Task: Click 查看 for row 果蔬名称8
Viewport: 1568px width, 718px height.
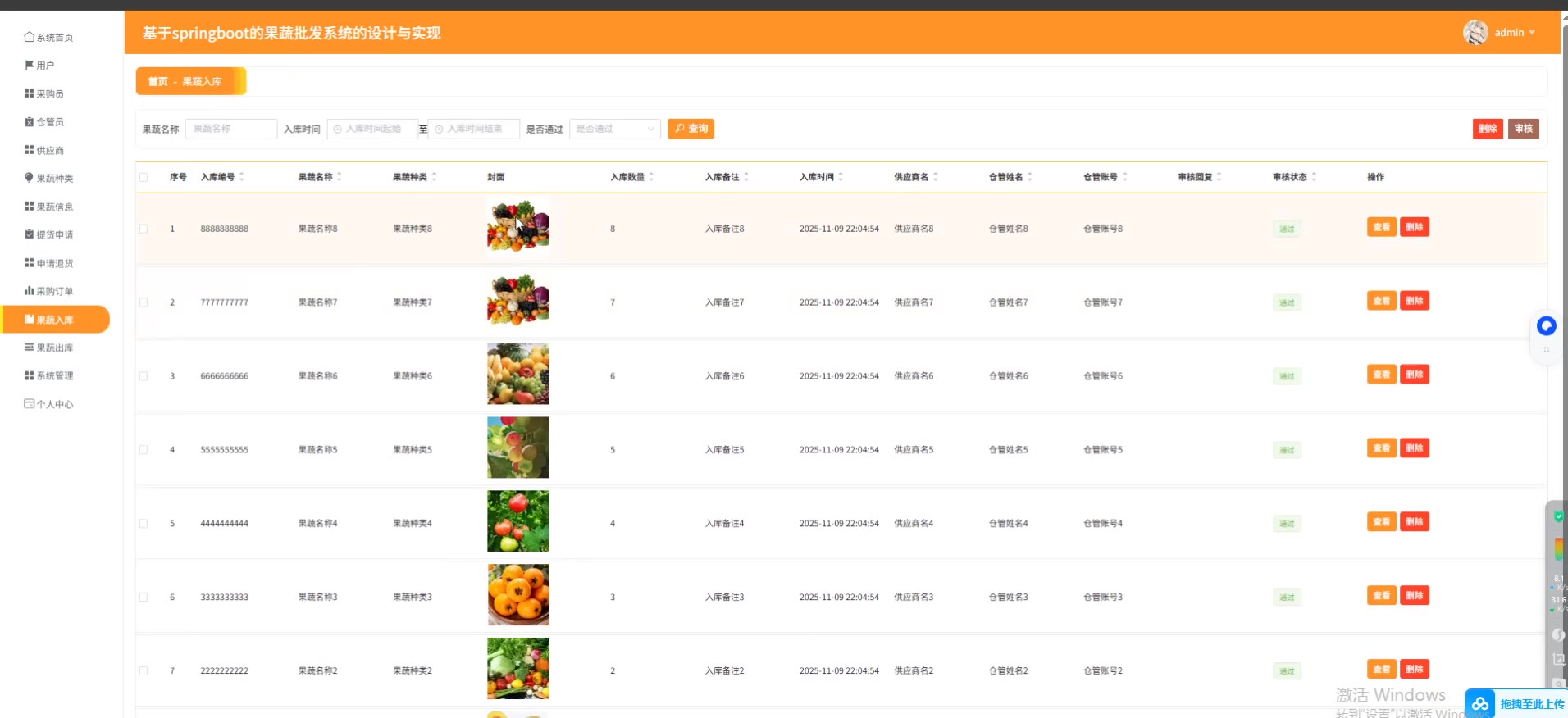Action: 1382,227
